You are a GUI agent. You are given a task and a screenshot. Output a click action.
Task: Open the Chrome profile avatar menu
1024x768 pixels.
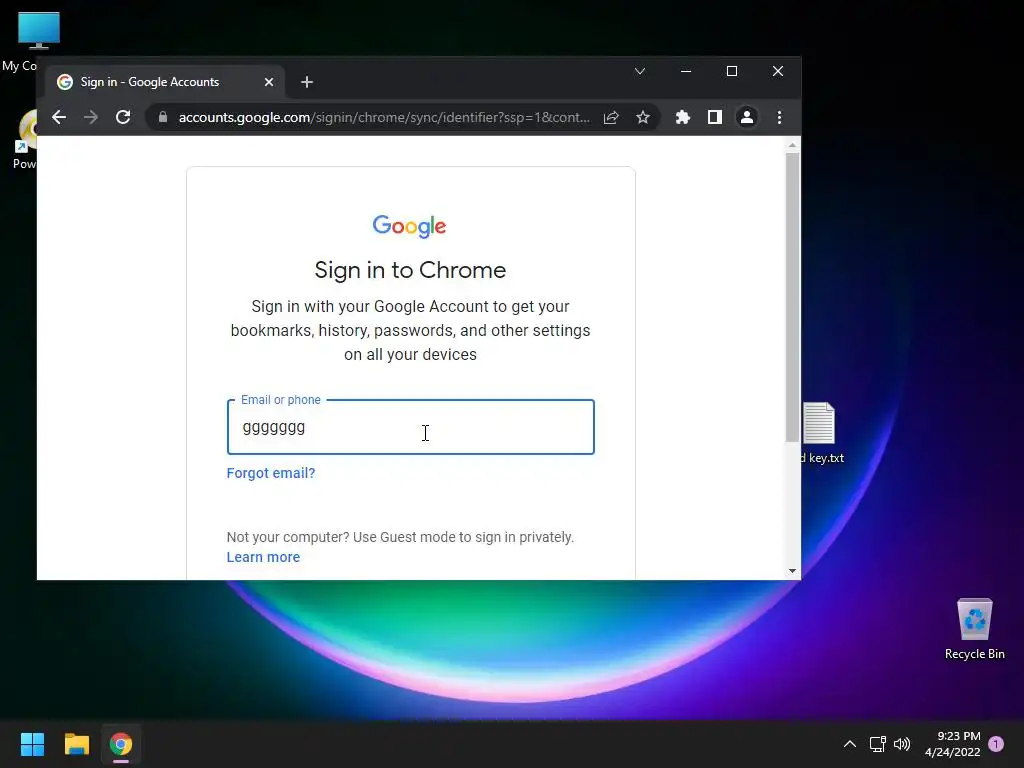(x=746, y=117)
